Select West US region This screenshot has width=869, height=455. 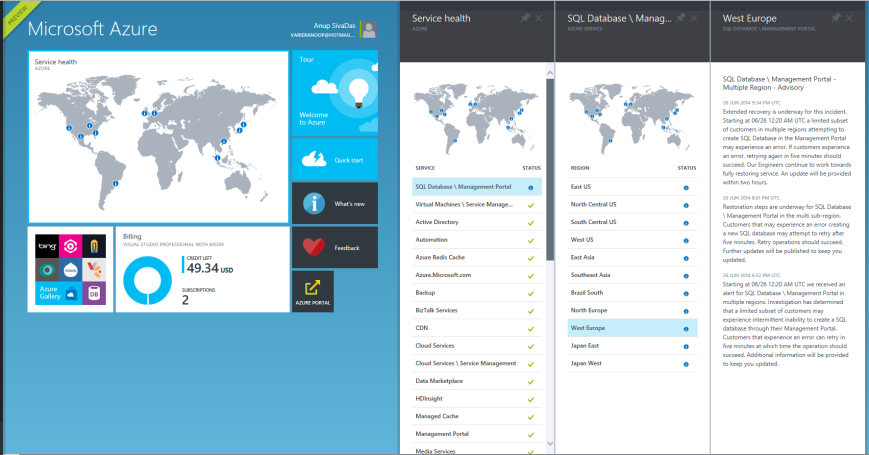(x=632, y=240)
